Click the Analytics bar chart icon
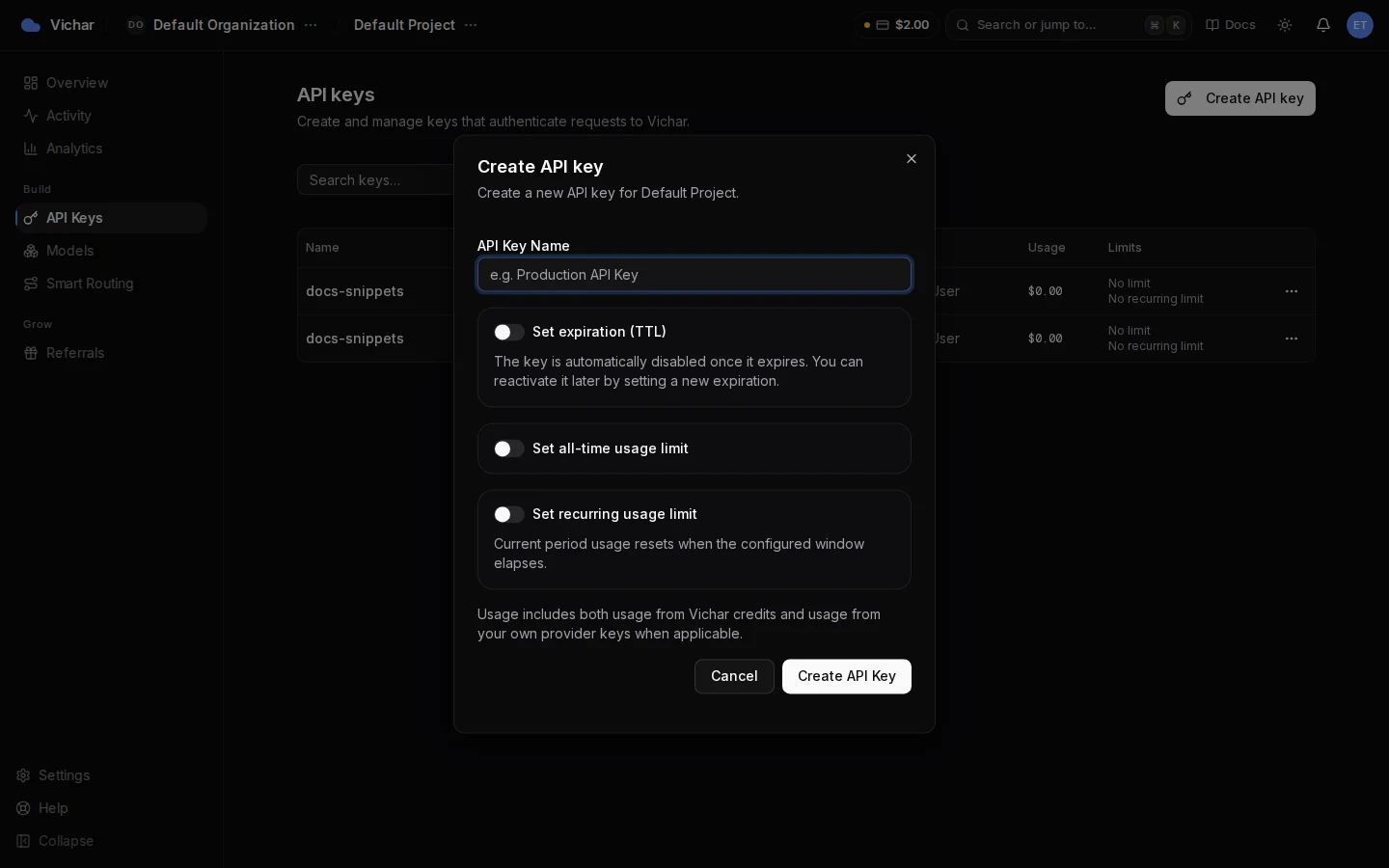 (31, 149)
